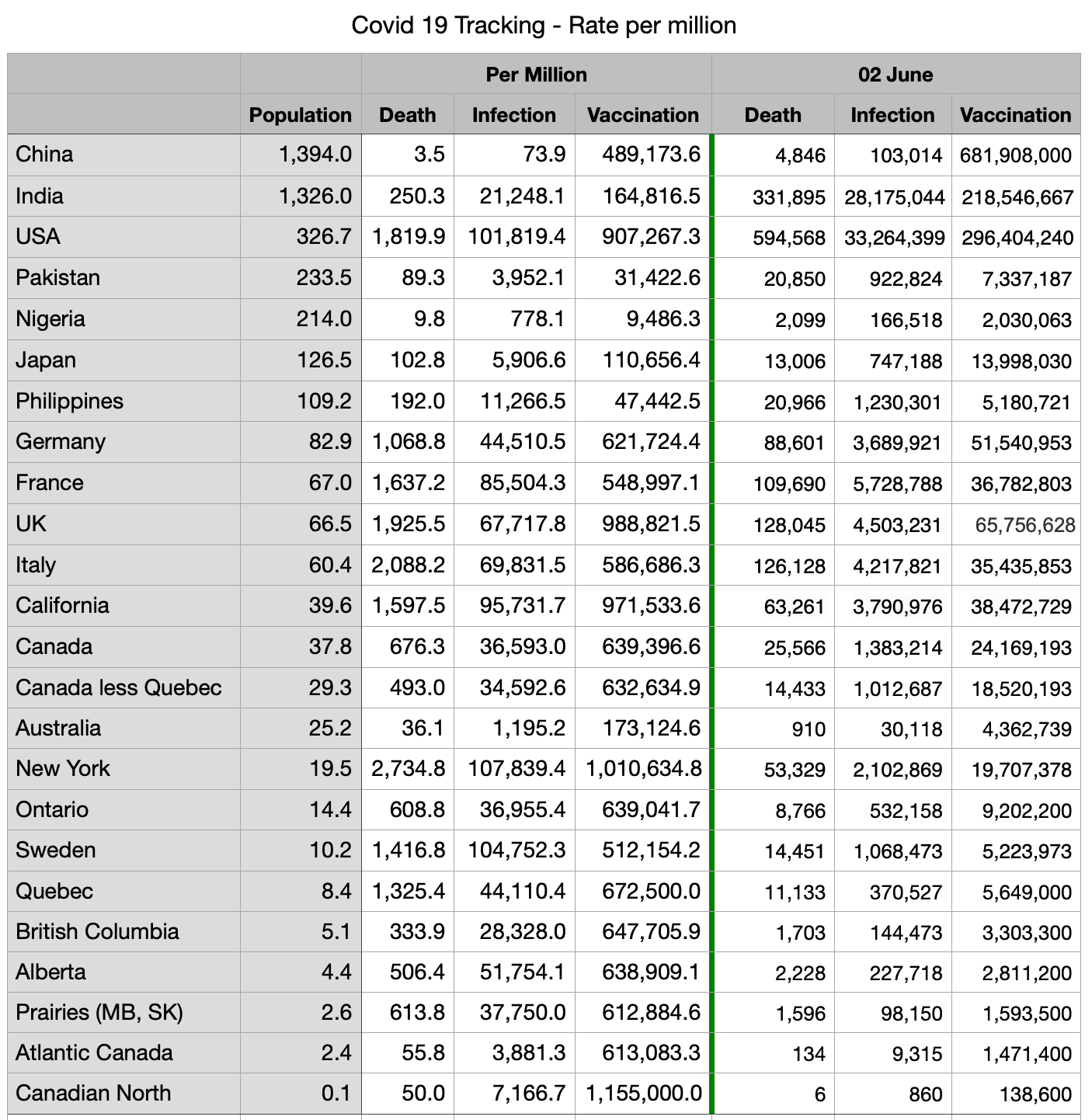Select the 'Canada less Quebec' row label
The image size is (1092, 1120).
(x=119, y=688)
